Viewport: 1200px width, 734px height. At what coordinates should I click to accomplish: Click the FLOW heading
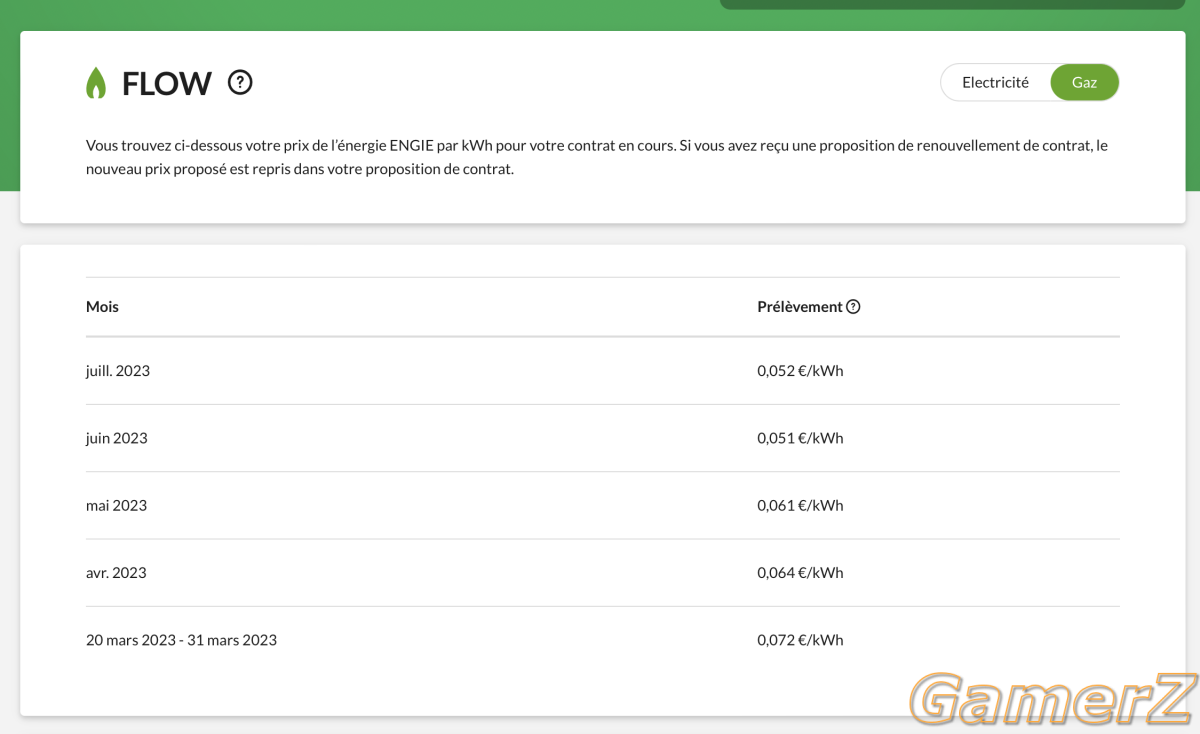click(x=166, y=83)
